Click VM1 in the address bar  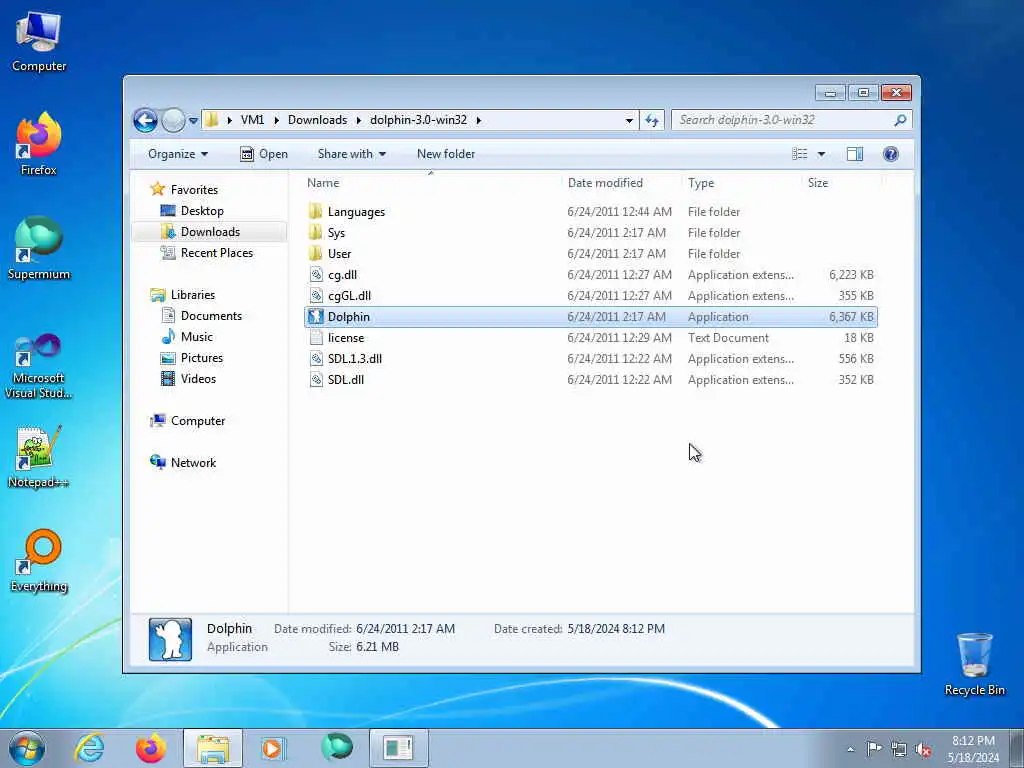252,120
